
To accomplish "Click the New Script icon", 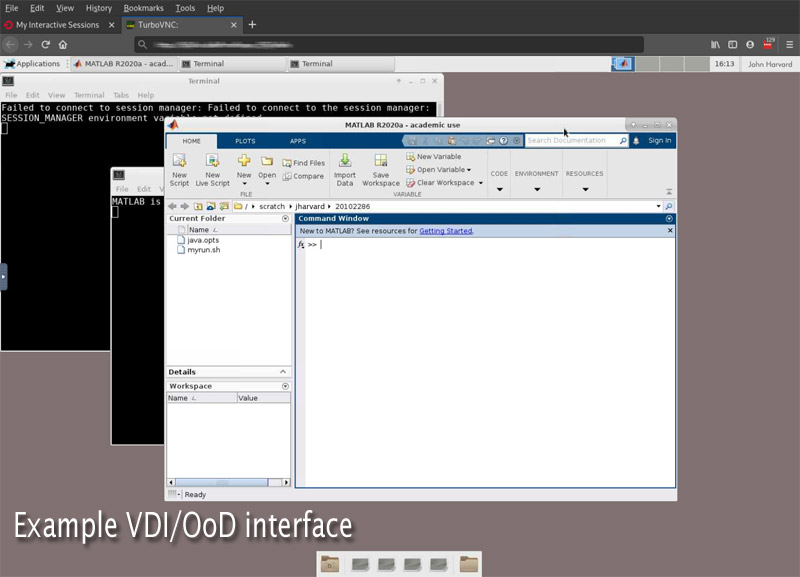I will coord(179,162).
